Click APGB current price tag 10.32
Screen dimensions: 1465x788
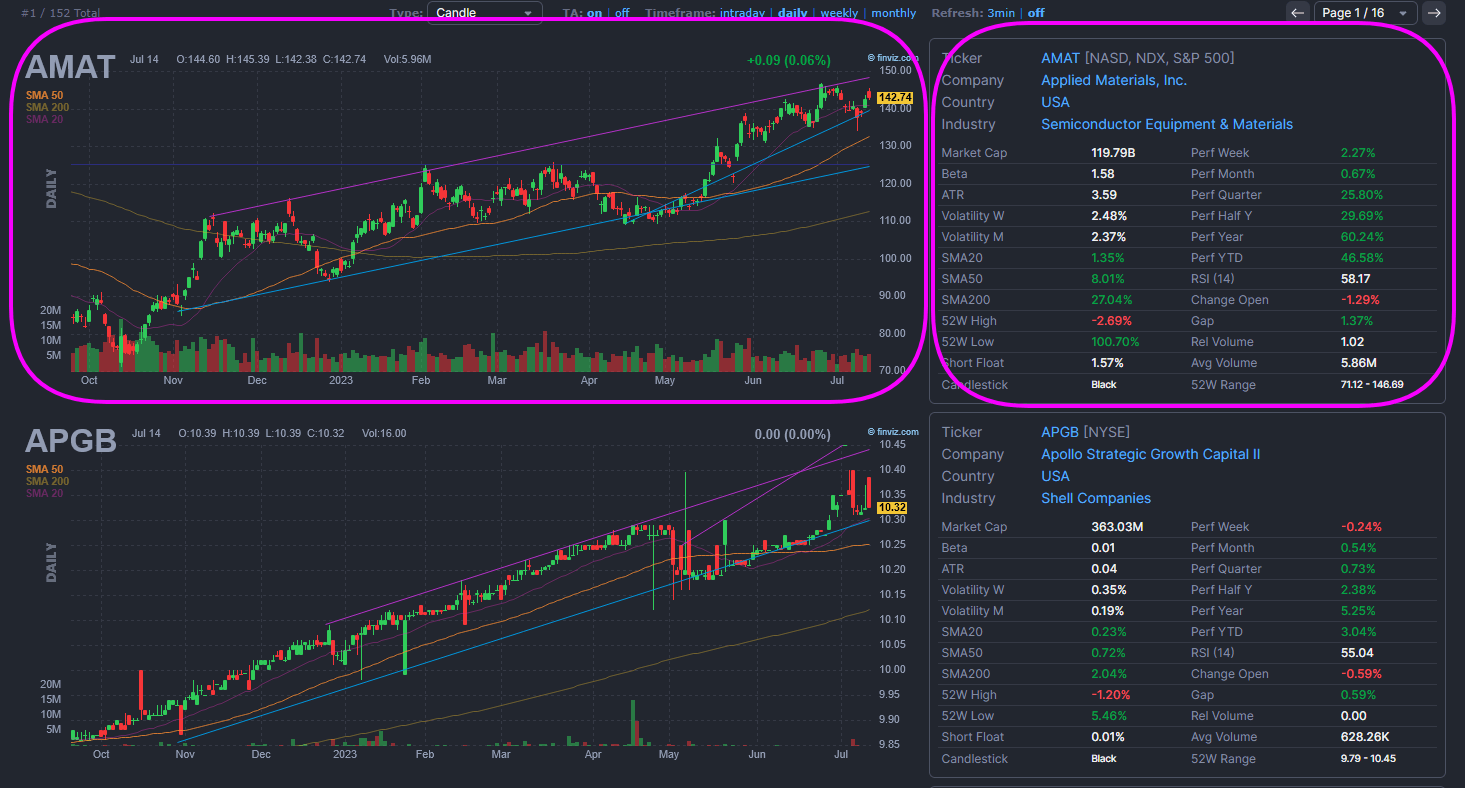tap(892, 508)
